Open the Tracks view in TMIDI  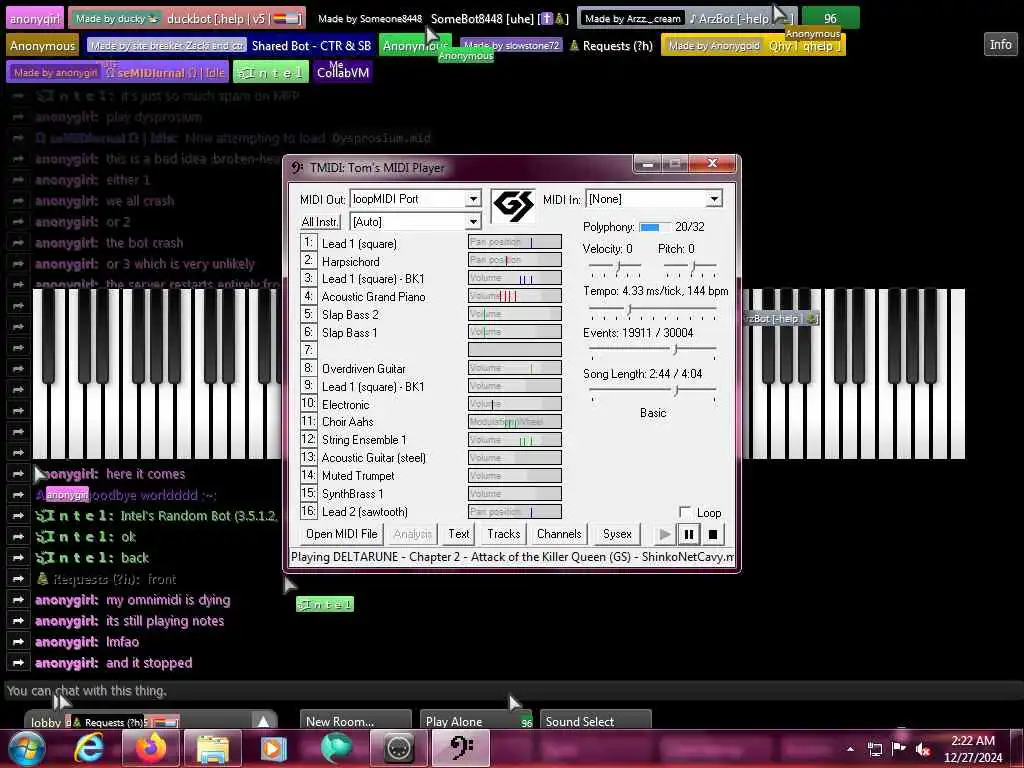tap(504, 534)
